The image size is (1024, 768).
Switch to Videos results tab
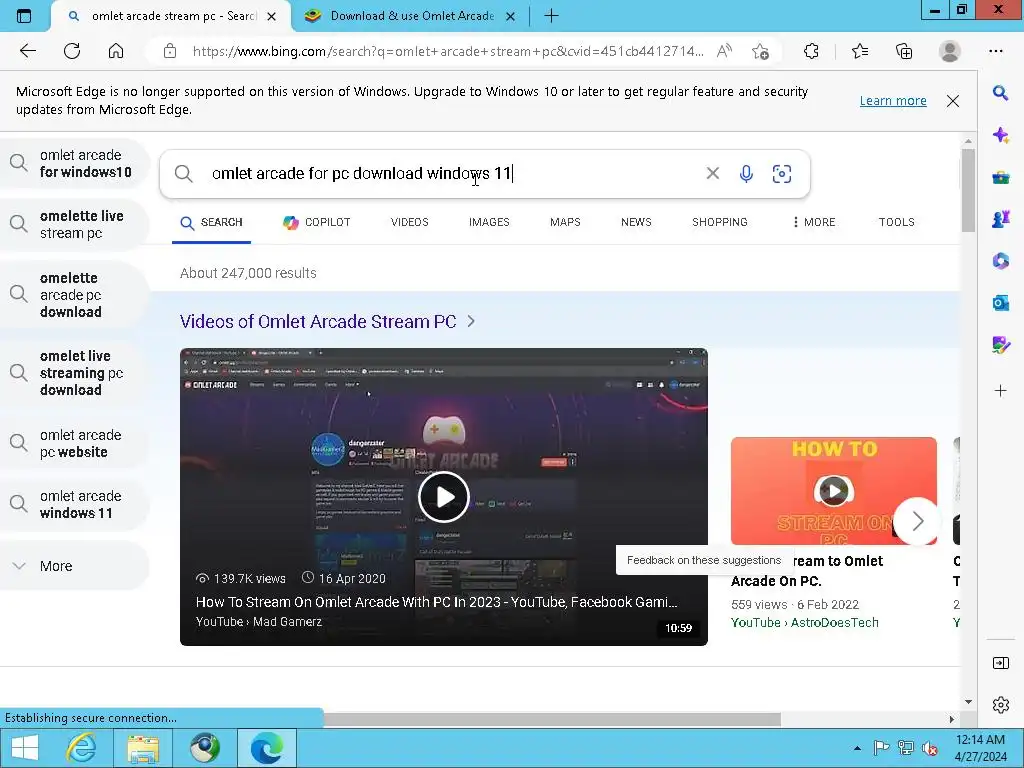pos(409,222)
